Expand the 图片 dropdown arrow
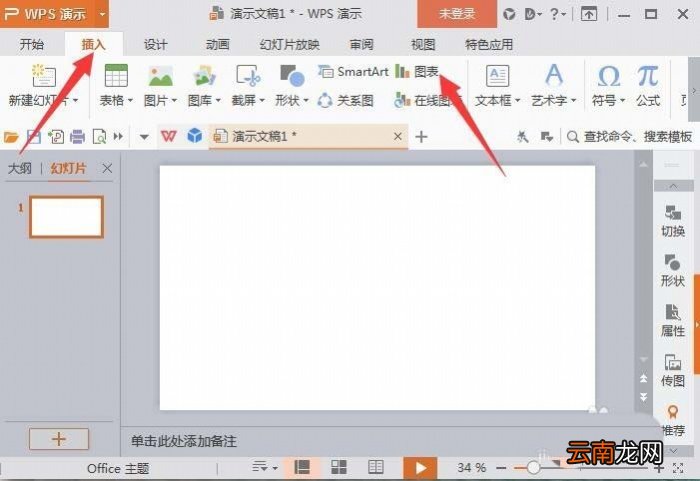700x481 pixels. pos(174,100)
